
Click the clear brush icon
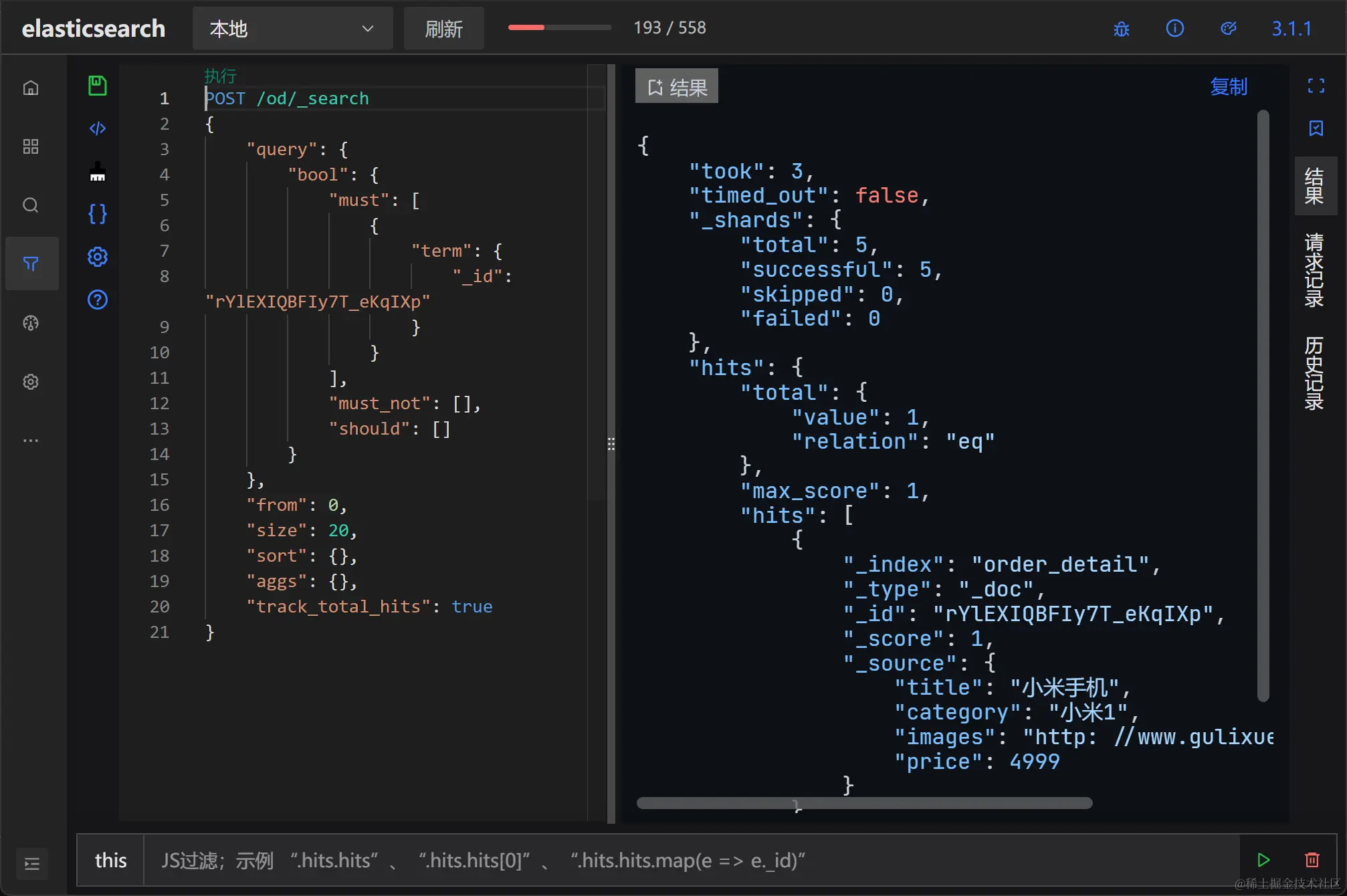[x=98, y=171]
